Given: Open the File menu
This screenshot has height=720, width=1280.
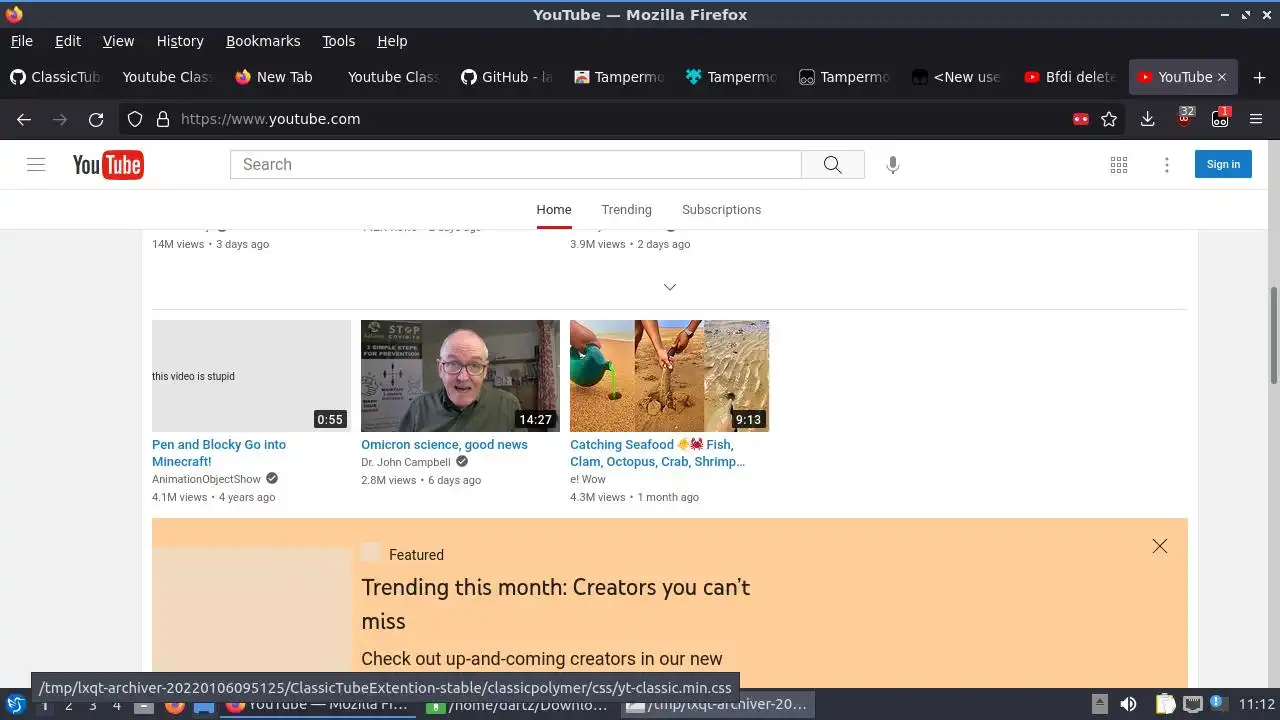Looking at the screenshot, I should tap(22, 41).
